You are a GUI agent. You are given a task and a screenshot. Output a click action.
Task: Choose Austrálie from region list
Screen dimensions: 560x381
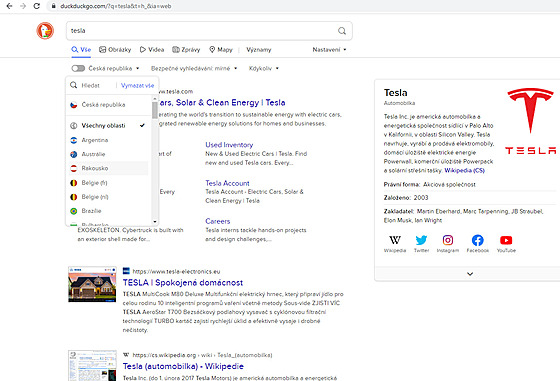coord(109,154)
